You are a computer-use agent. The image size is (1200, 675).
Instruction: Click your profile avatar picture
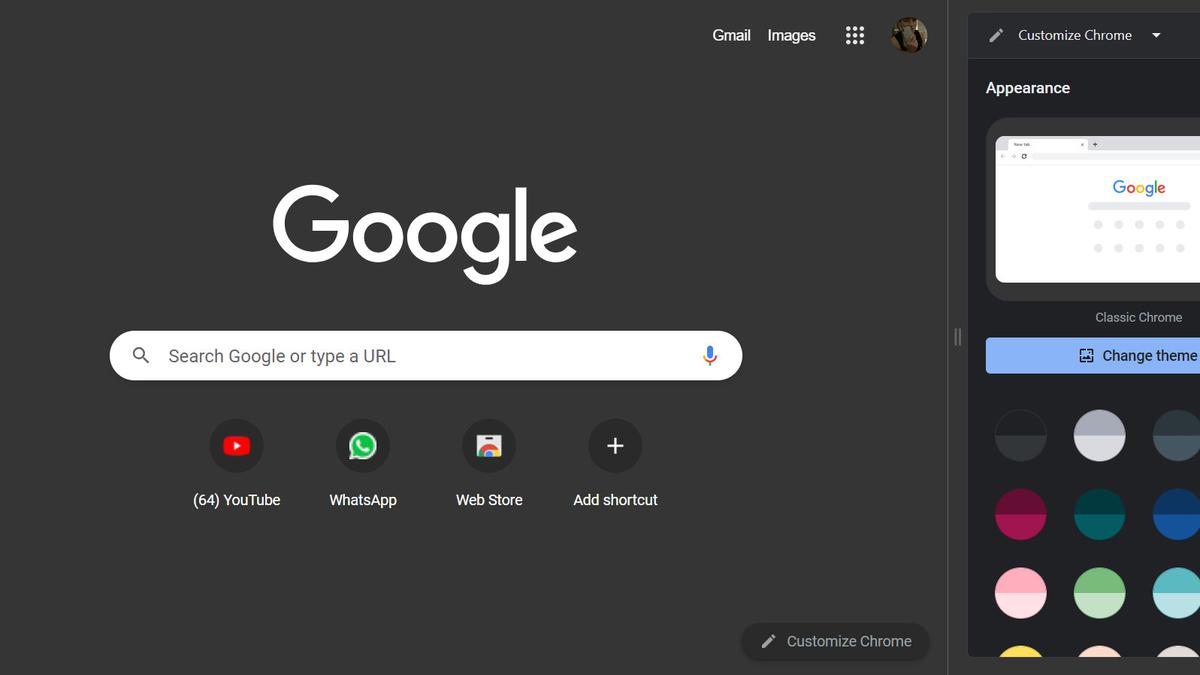pos(908,35)
